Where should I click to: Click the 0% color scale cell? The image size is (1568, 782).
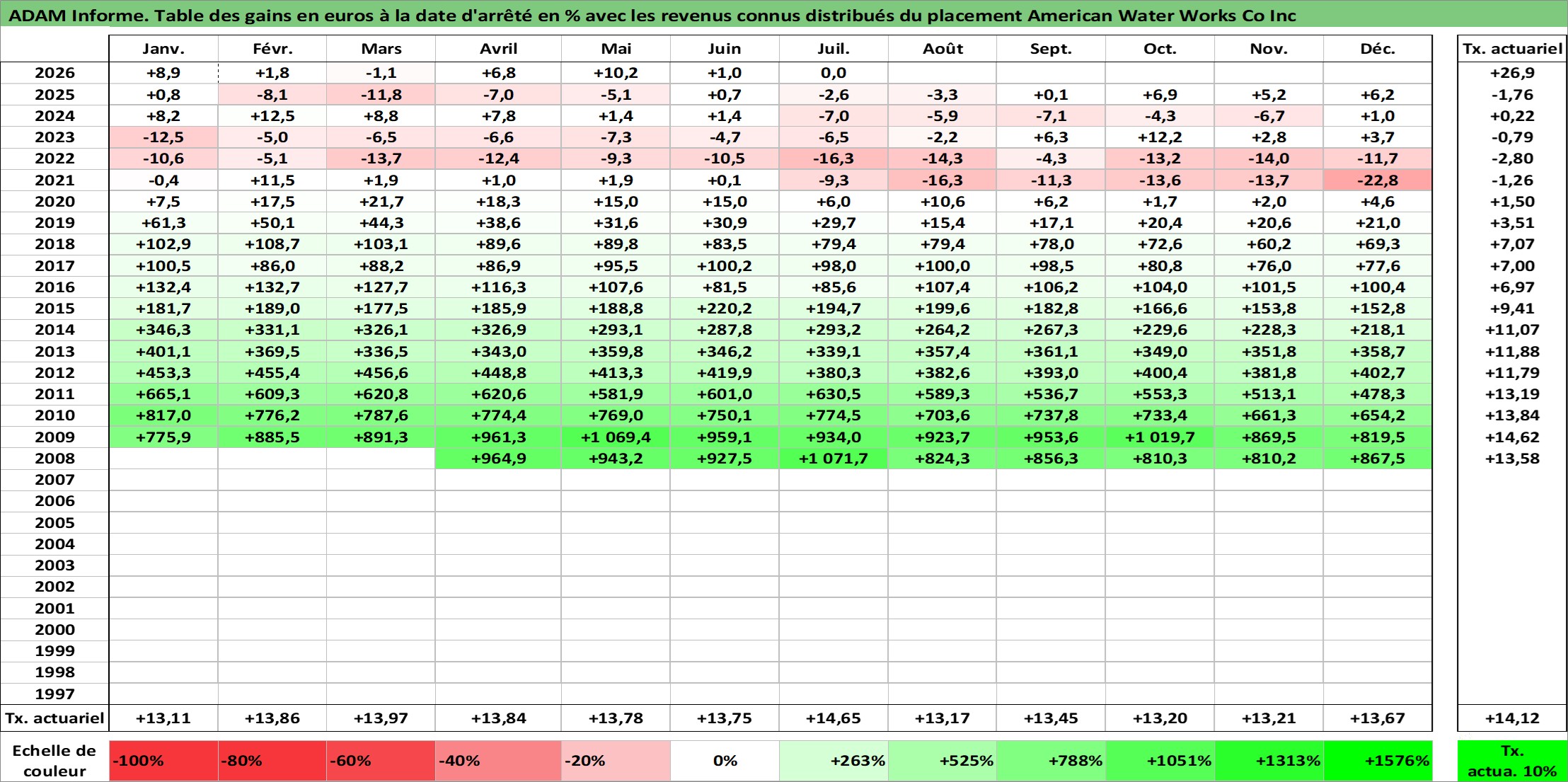[x=725, y=761]
